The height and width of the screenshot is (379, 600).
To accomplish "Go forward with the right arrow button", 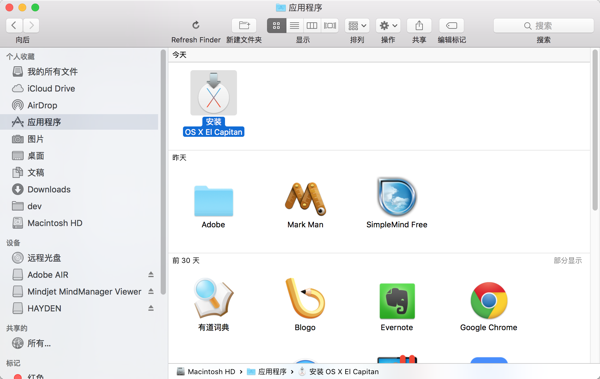I will 31,26.
